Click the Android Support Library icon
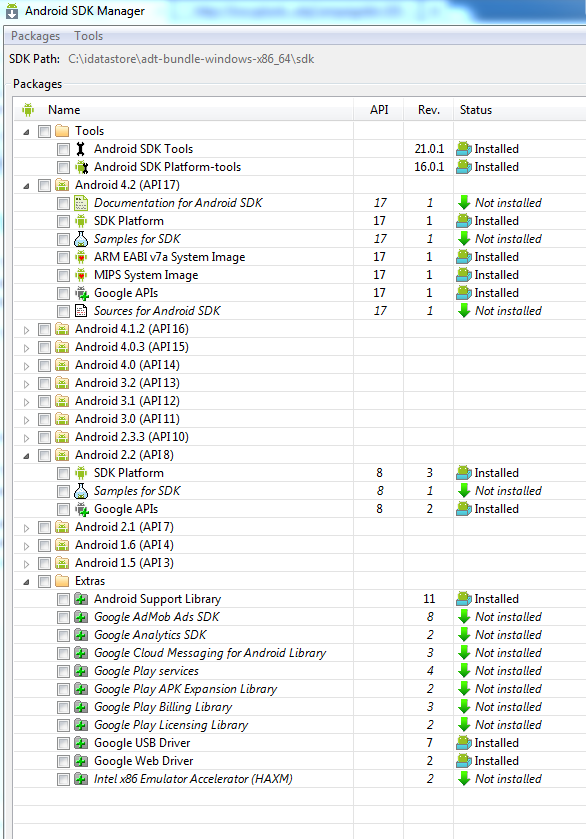 (x=81, y=599)
